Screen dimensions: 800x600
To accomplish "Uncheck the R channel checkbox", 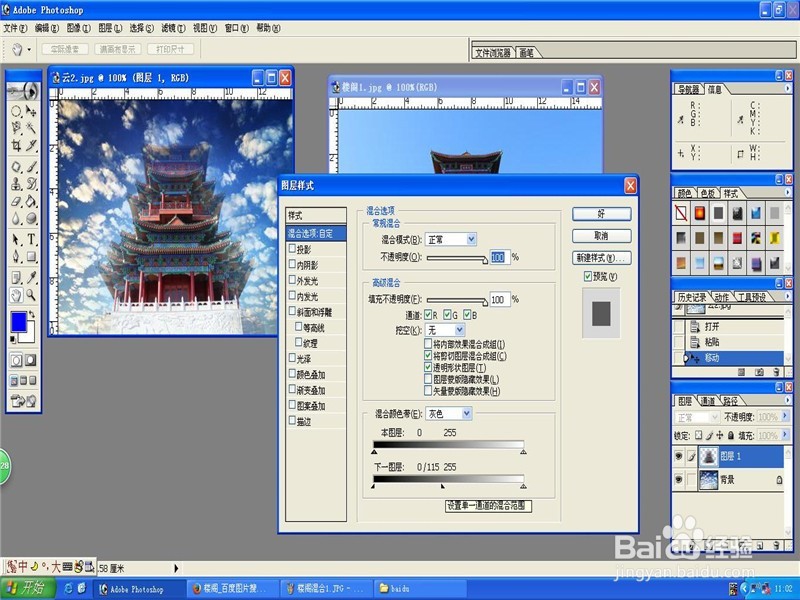I will coord(428,315).
